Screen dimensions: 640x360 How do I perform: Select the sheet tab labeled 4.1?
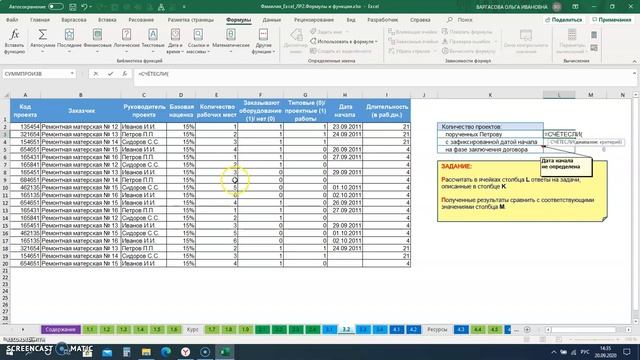point(396,329)
